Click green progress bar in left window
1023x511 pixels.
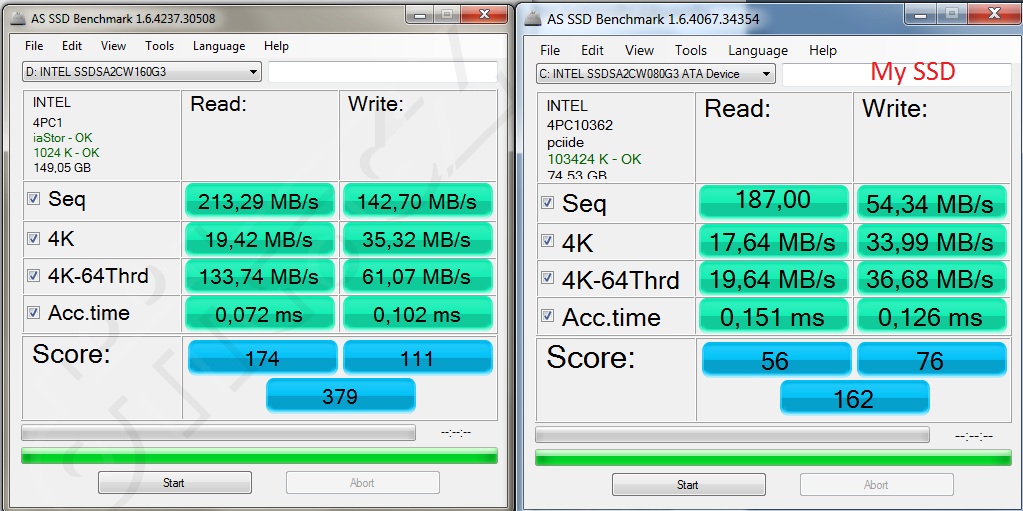point(259,456)
